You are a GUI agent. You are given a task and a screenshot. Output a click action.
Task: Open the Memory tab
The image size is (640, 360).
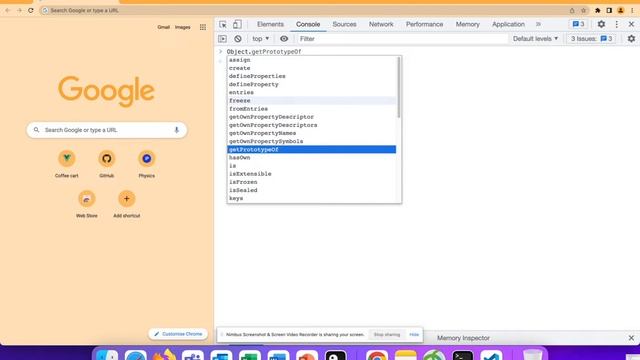click(x=468, y=24)
